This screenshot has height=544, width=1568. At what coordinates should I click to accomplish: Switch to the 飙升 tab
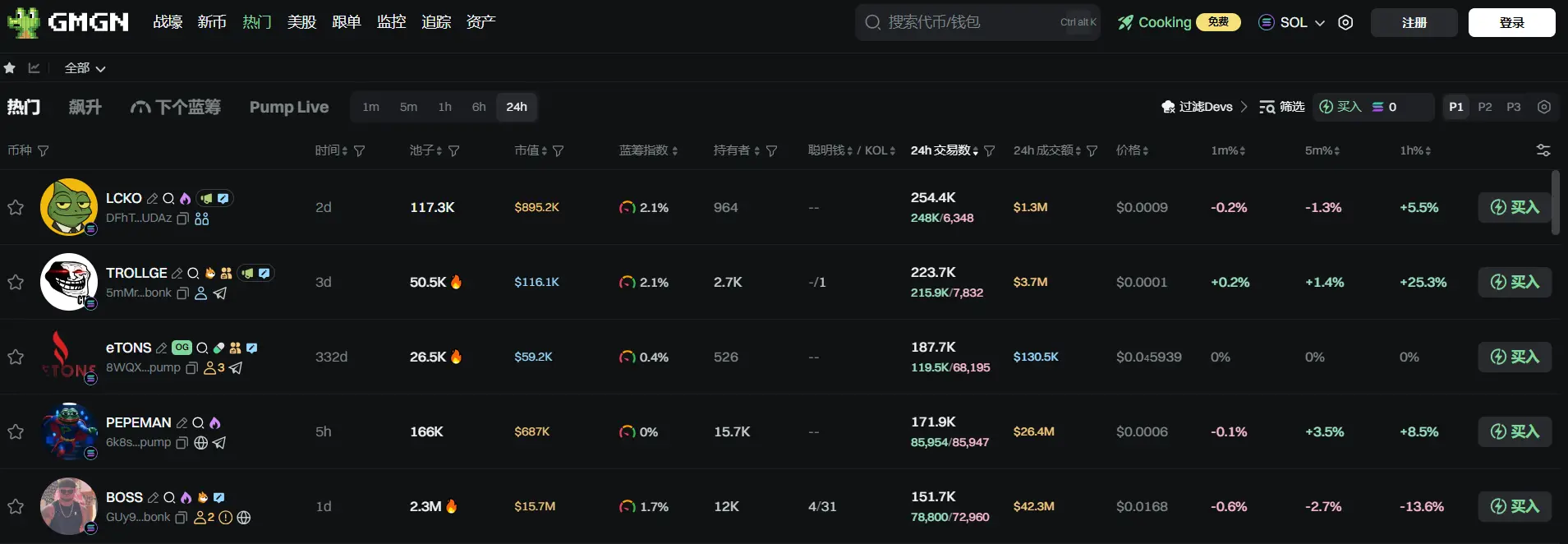tap(85, 107)
